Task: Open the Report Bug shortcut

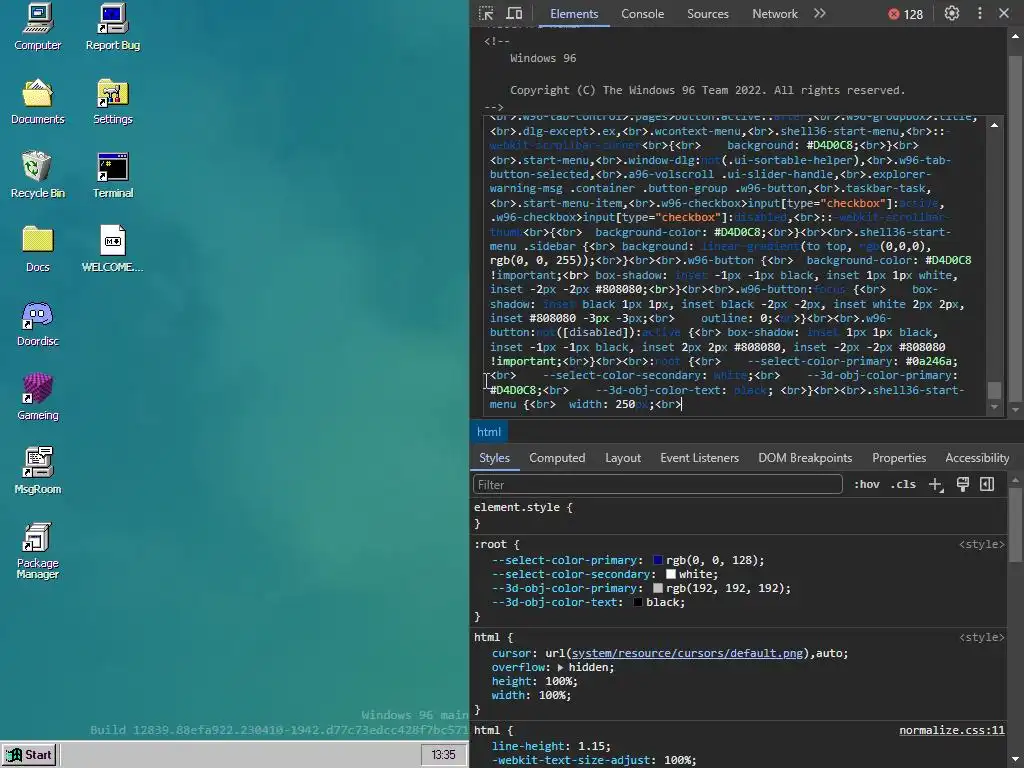Action: (112, 27)
